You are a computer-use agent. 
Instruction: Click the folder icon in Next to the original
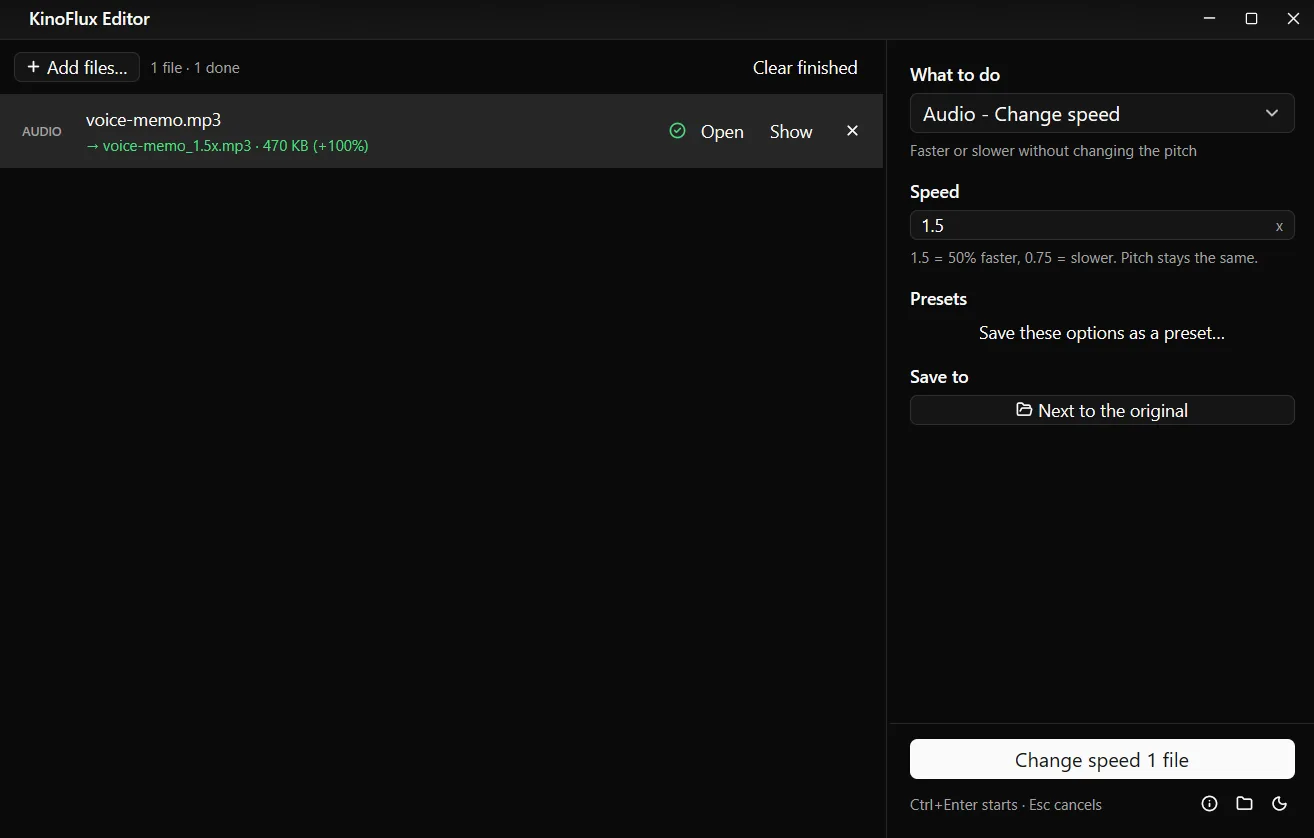coord(1024,410)
